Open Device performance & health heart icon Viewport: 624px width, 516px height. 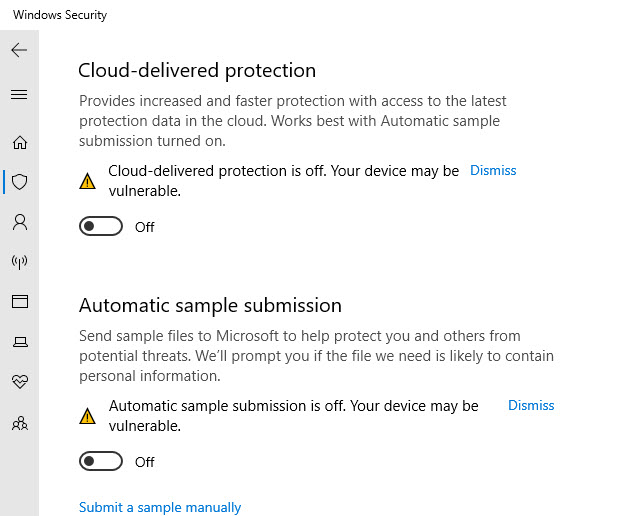(x=19, y=382)
